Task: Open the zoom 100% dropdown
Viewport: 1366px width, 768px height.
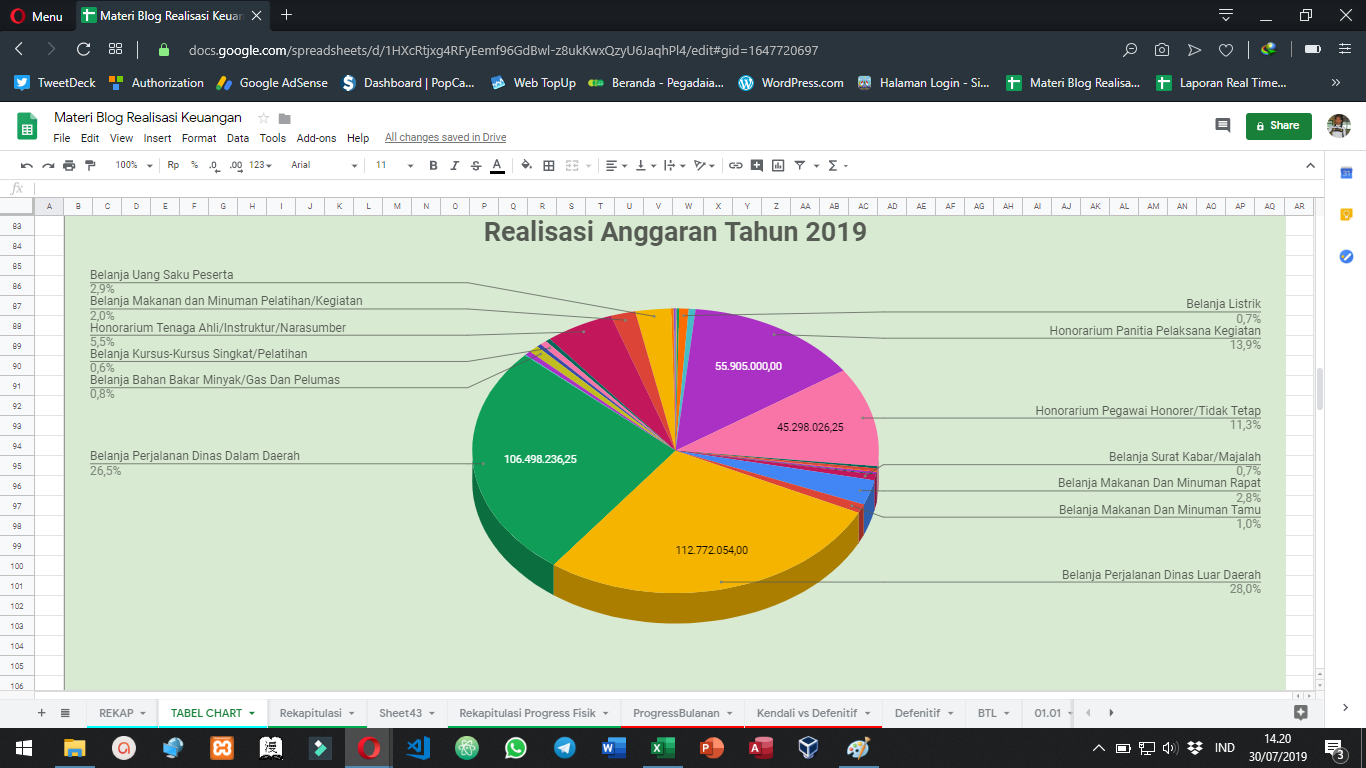Action: tap(133, 165)
